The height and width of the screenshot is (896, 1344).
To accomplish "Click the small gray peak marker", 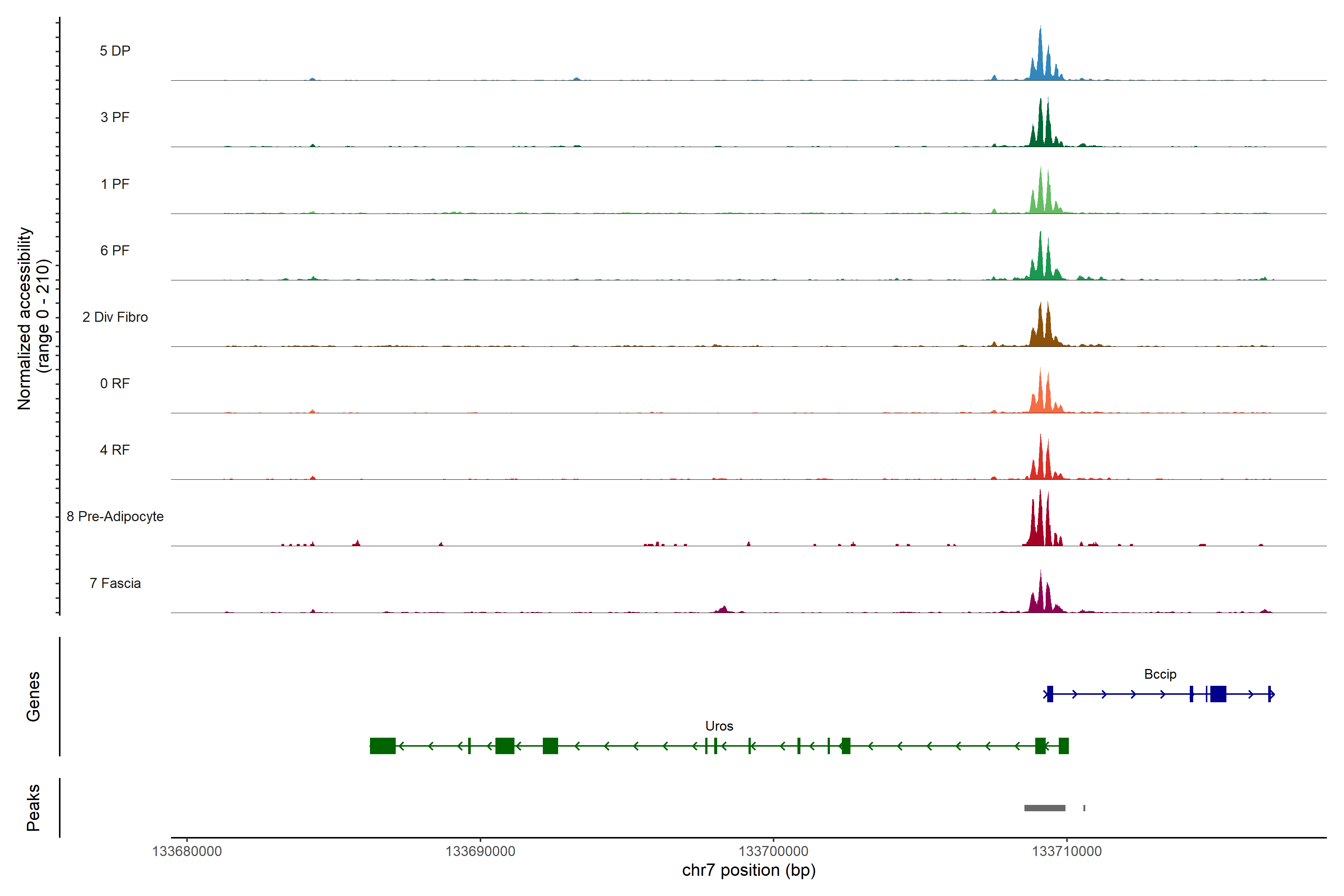I will (x=1084, y=808).
